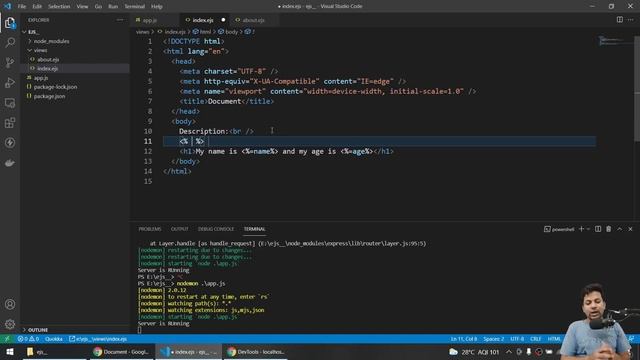640x360 pixels.
Task: Open Thunder Client lightning icon
Action: pos(10,143)
